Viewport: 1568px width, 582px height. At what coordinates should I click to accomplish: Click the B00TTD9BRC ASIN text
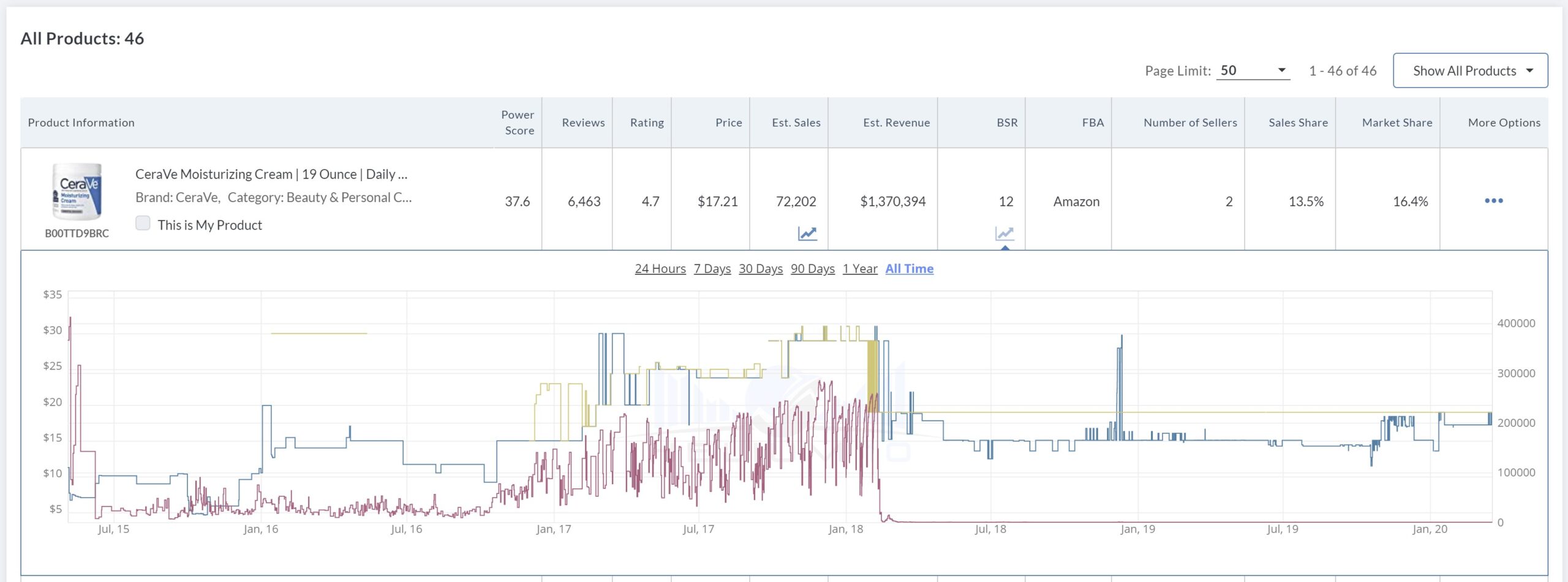click(x=77, y=233)
